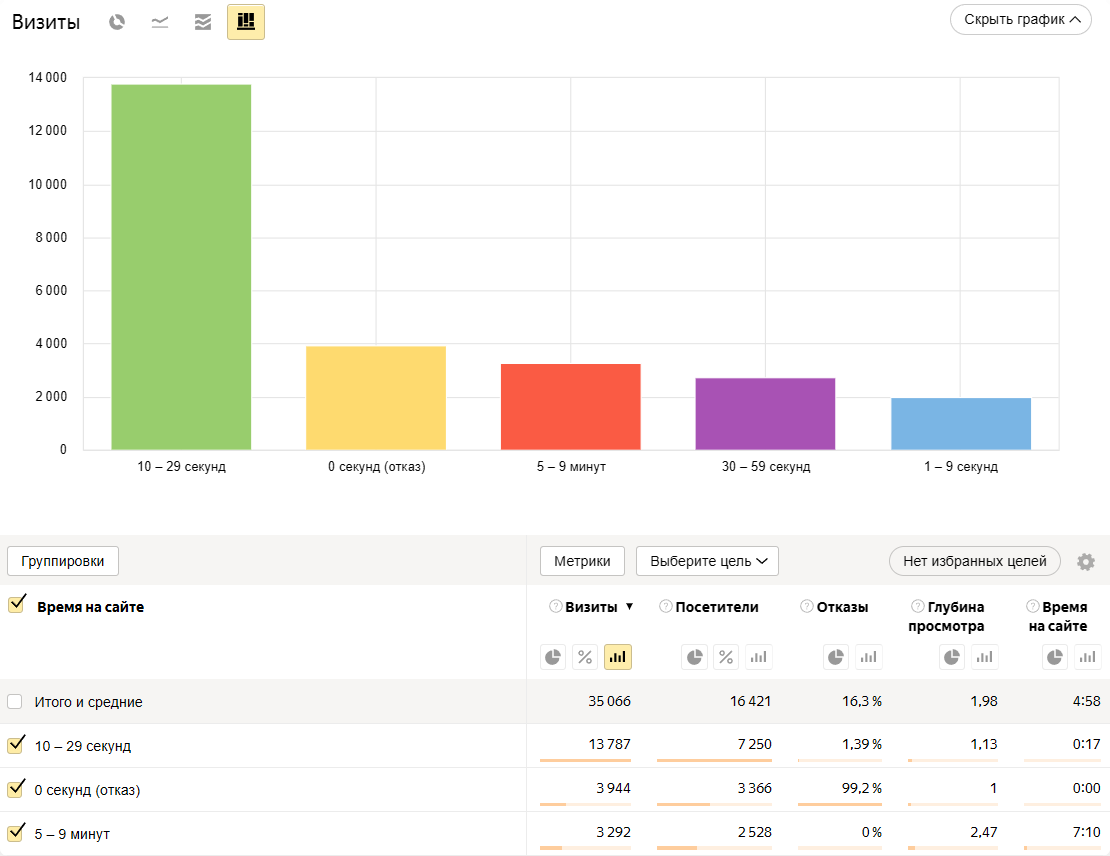Click percent icon under Посетители column
Viewport: 1110px width, 856px height.
tap(726, 657)
